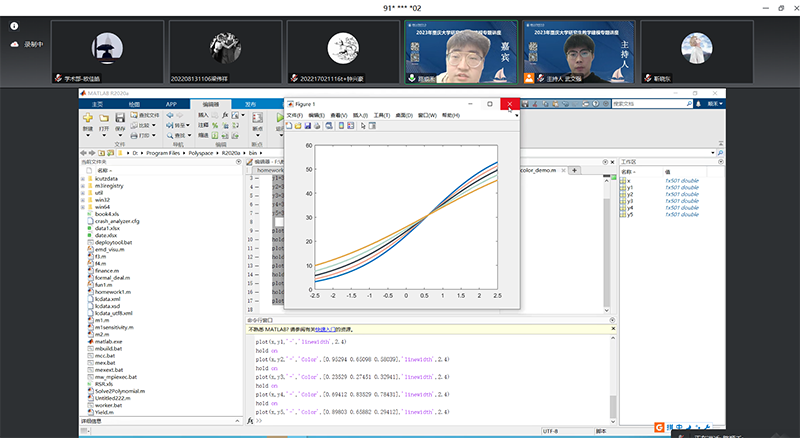Open the File menu in Figure 1

click(294, 115)
